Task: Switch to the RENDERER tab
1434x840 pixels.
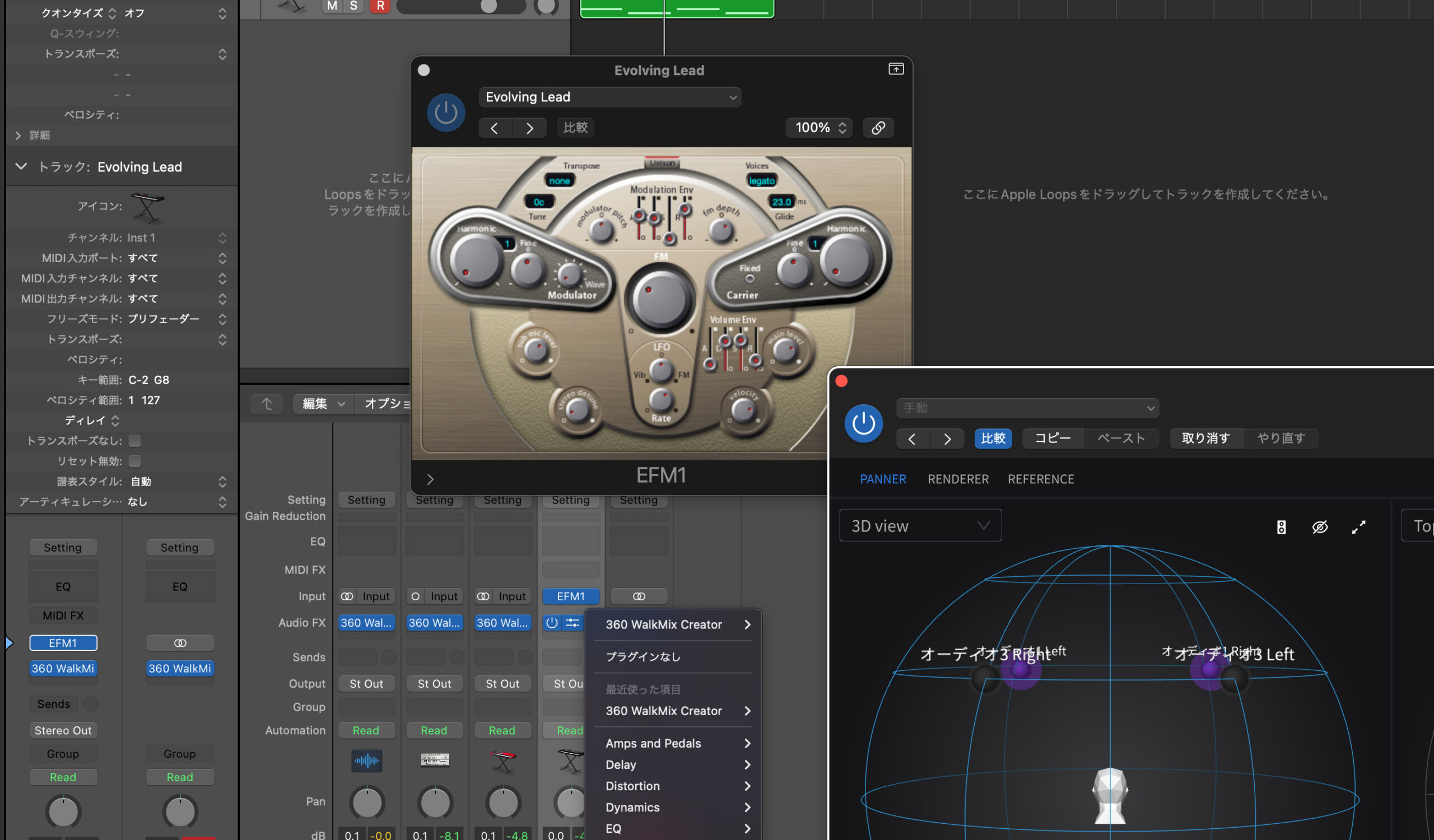Action: 958,479
